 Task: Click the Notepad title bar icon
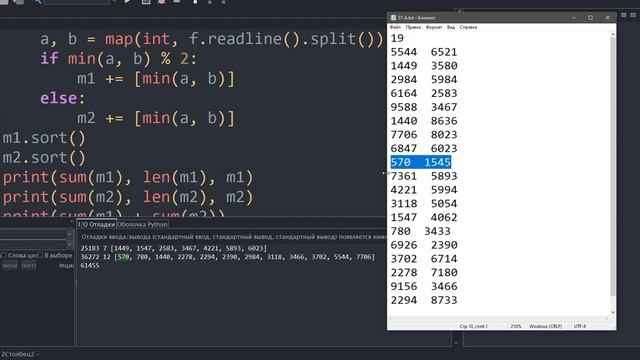point(393,18)
